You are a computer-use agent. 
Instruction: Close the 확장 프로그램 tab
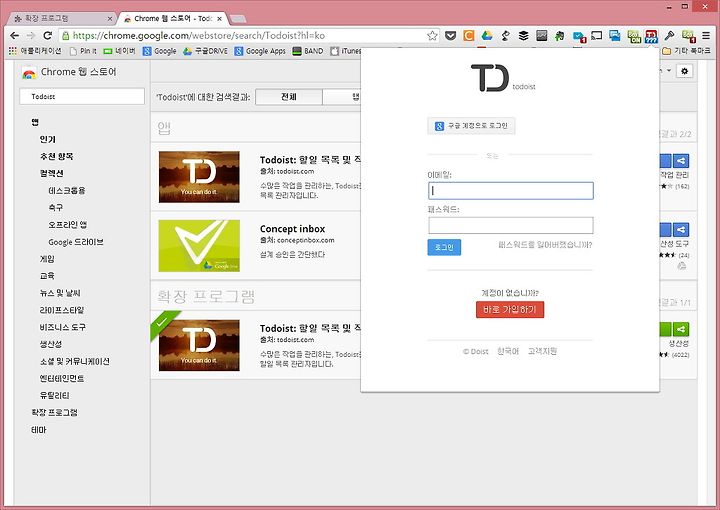pyautogui.click(x=110, y=19)
